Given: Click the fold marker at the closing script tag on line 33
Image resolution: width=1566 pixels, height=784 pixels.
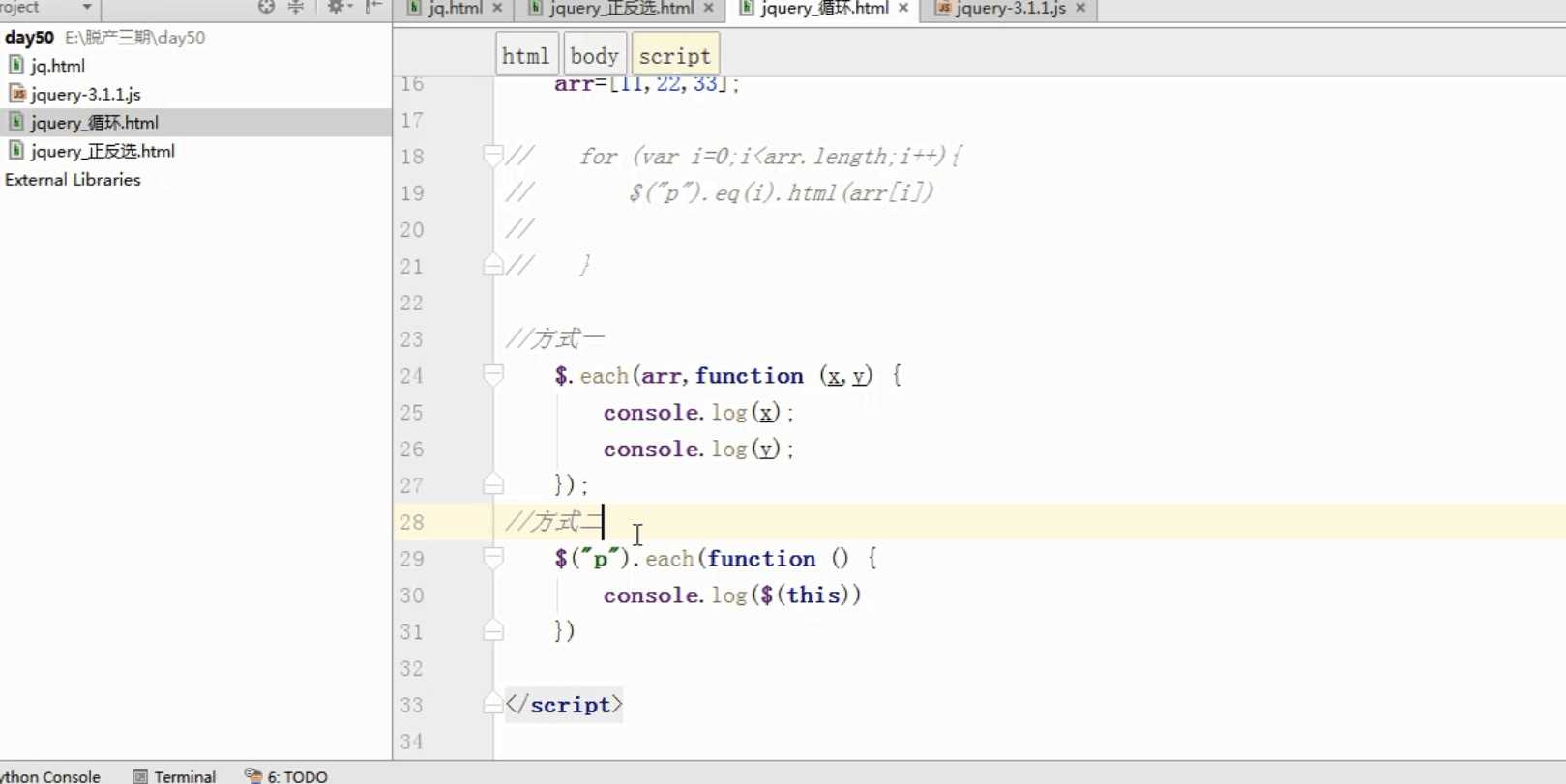Looking at the screenshot, I should (493, 704).
